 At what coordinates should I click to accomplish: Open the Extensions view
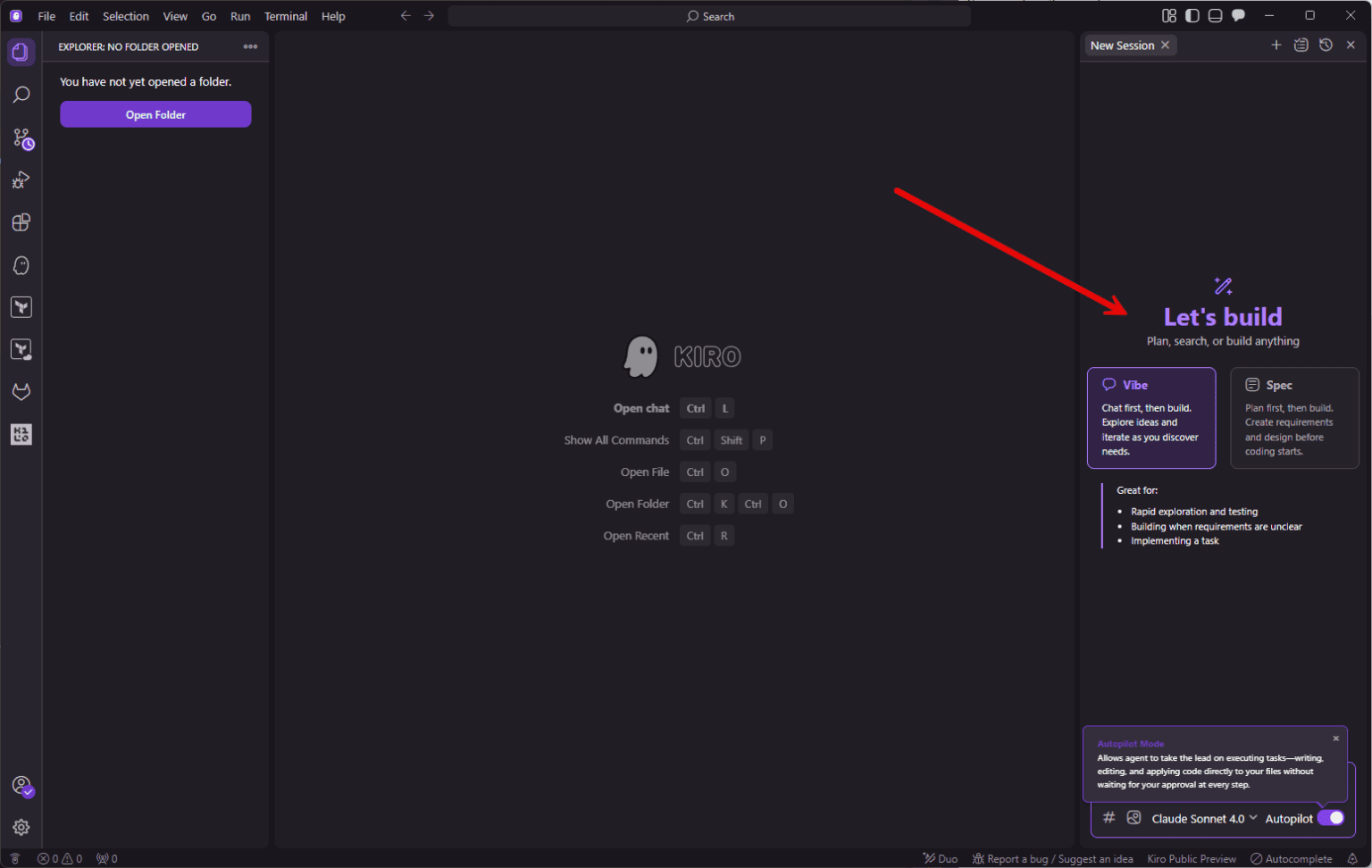click(x=21, y=222)
